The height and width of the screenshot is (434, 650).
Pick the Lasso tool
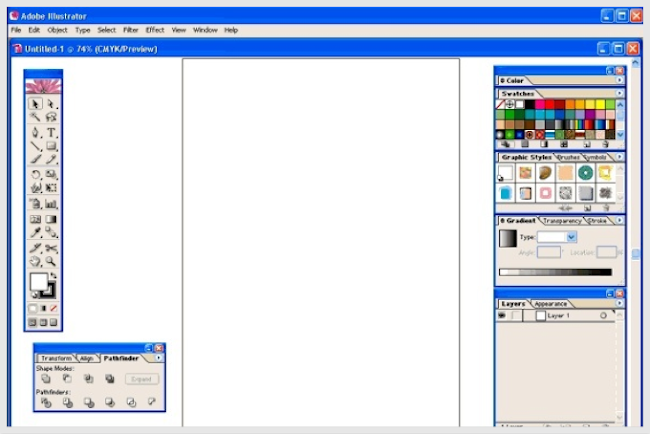pyautogui.click(x=51, y=116)
